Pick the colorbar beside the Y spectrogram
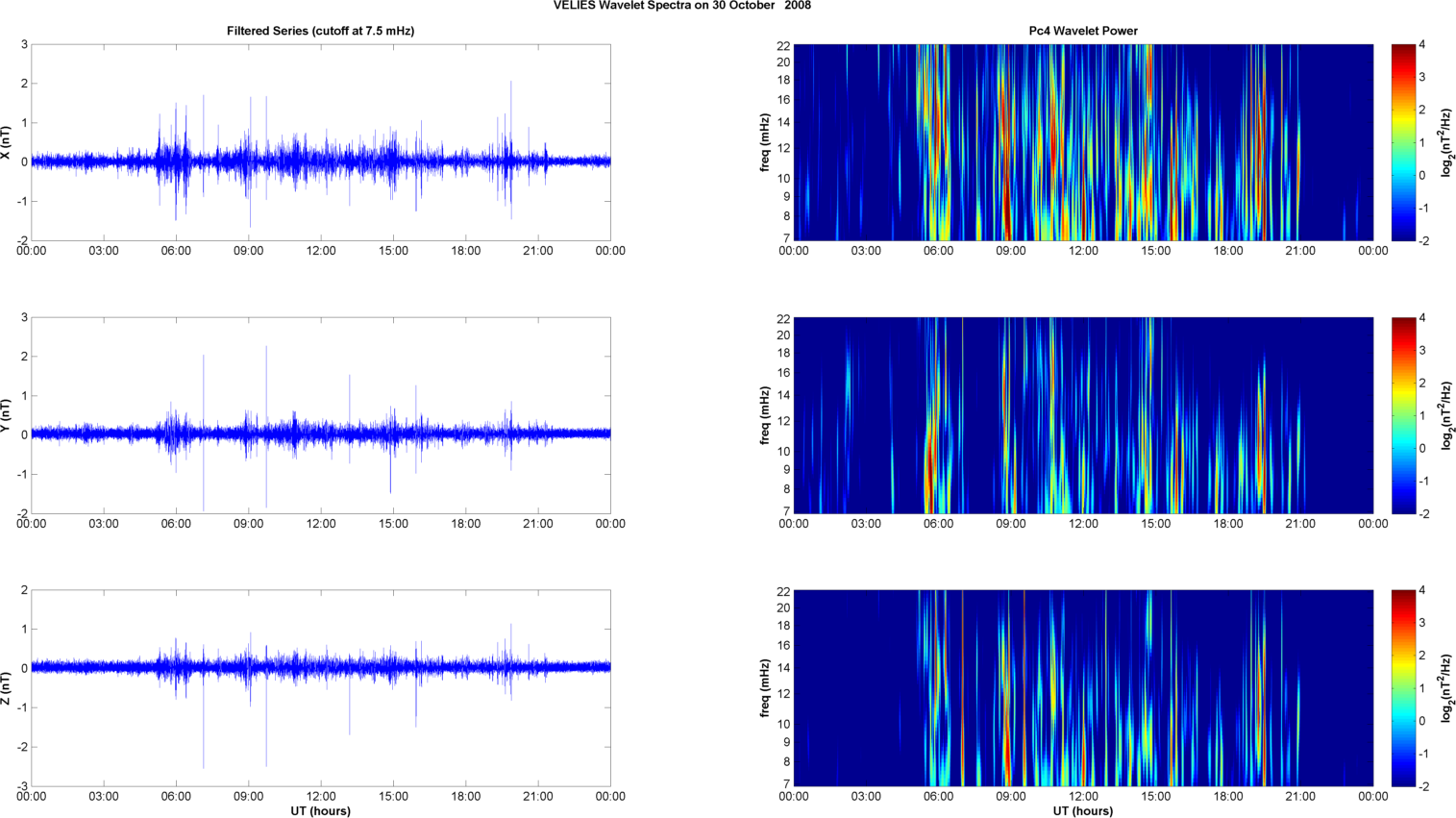 1403,415
